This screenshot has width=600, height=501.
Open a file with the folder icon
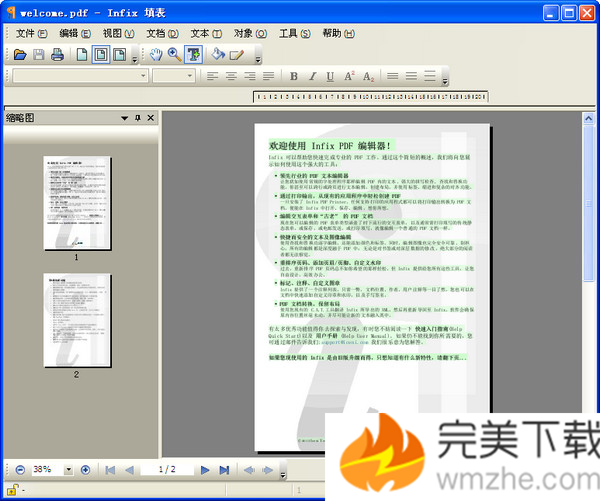point(20,55)
